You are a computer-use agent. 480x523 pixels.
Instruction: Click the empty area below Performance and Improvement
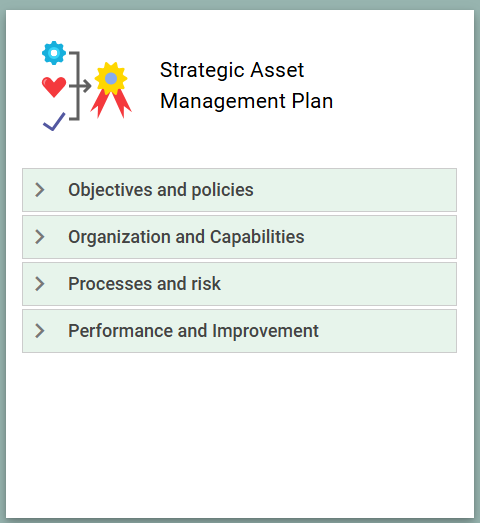click(x=239, y=434)
